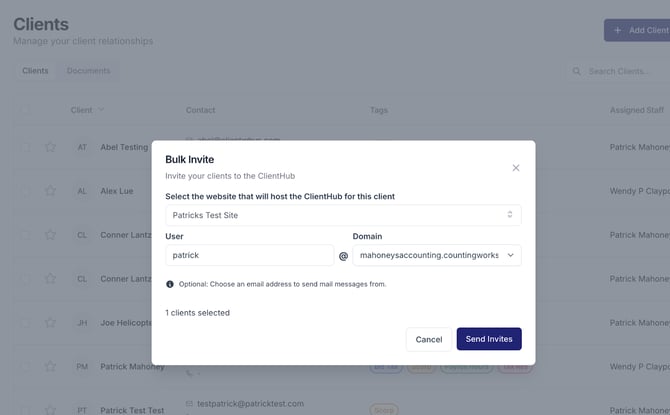Toggle the select all clients checkbox

click(x=26, y=110)
